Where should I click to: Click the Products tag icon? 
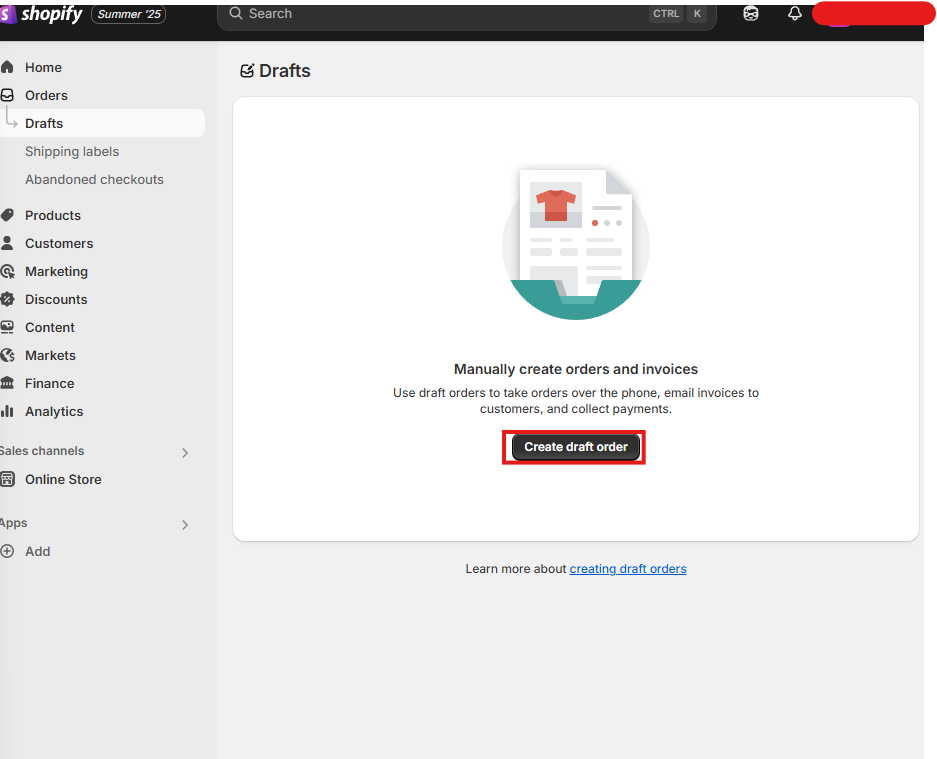pyautogui.click(x=7, y=215)
